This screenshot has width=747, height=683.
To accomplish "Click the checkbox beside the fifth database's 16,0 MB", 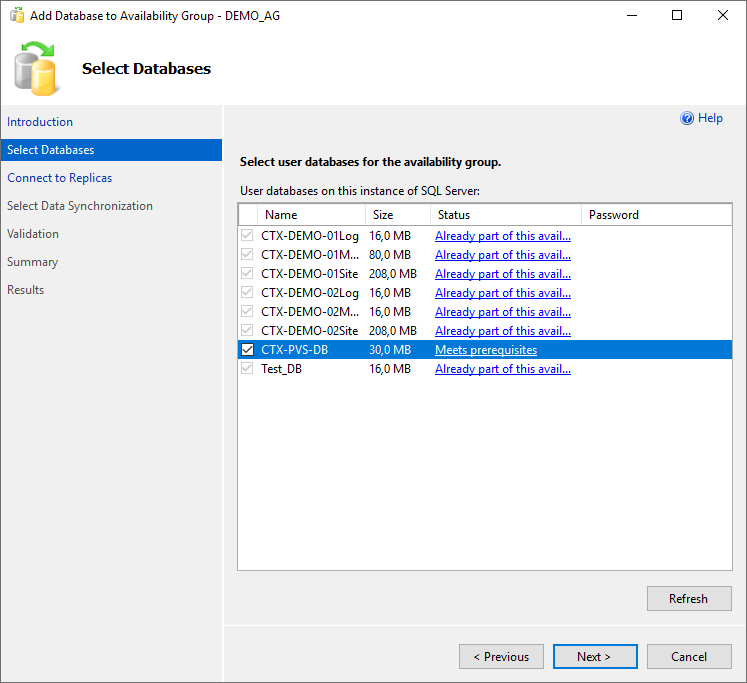I will tap(247, 311).
